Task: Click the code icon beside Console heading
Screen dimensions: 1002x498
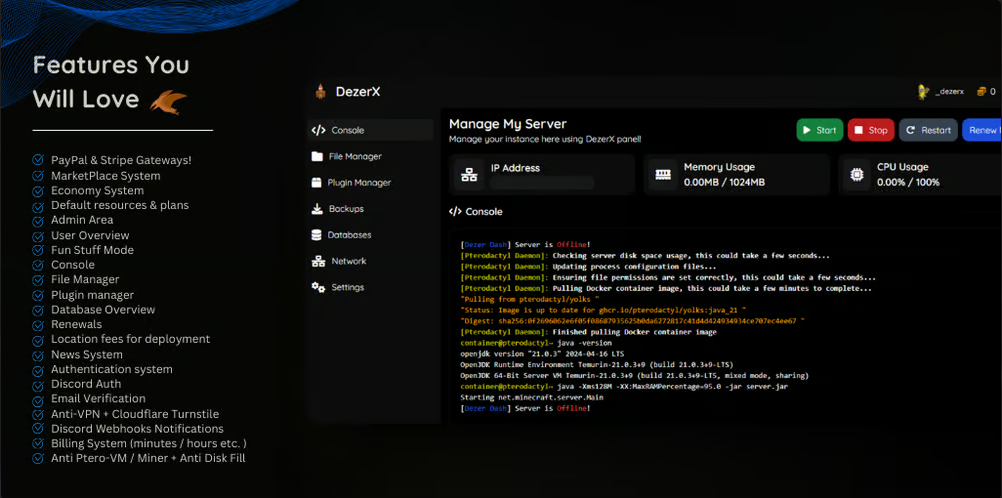Action: (455, 212)
